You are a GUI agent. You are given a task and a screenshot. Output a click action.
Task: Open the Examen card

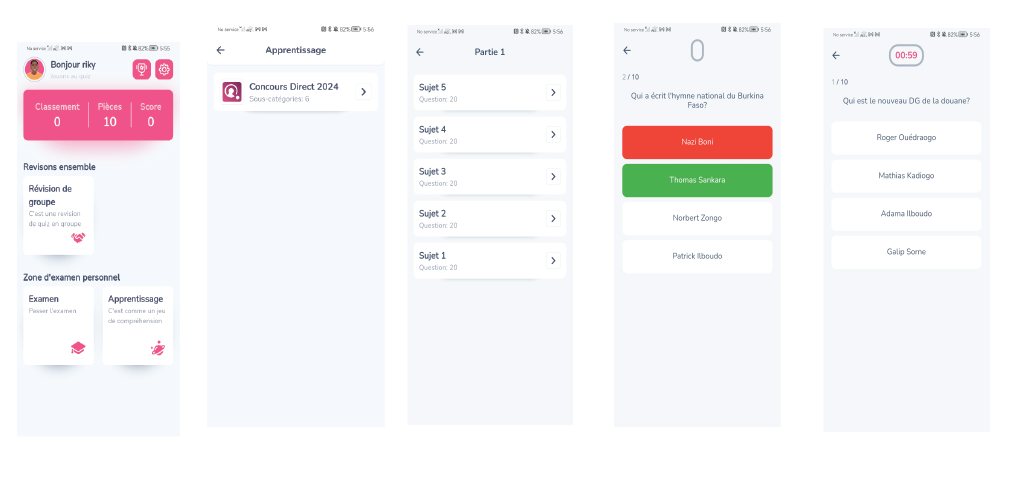pyautogui.click(x=59, y=325)
